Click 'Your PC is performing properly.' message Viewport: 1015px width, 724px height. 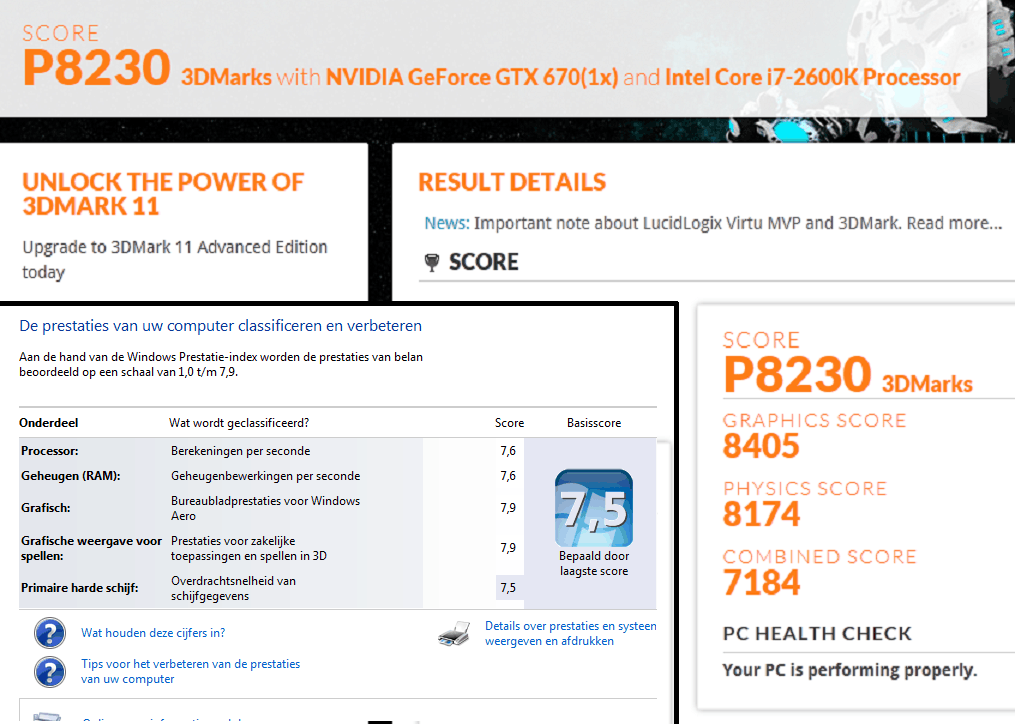click(x=849, y=670)
